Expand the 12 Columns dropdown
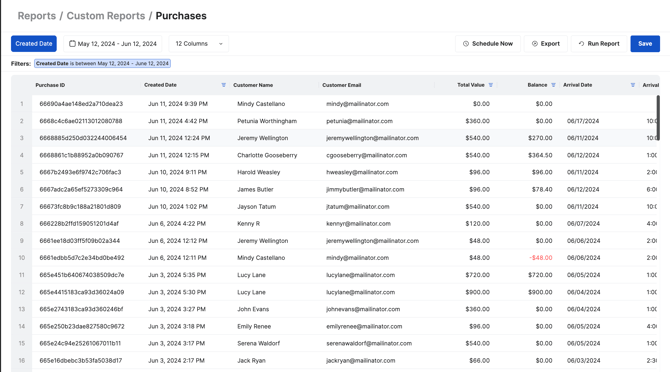Screen dimensions: 670x372 coord(199,44)
